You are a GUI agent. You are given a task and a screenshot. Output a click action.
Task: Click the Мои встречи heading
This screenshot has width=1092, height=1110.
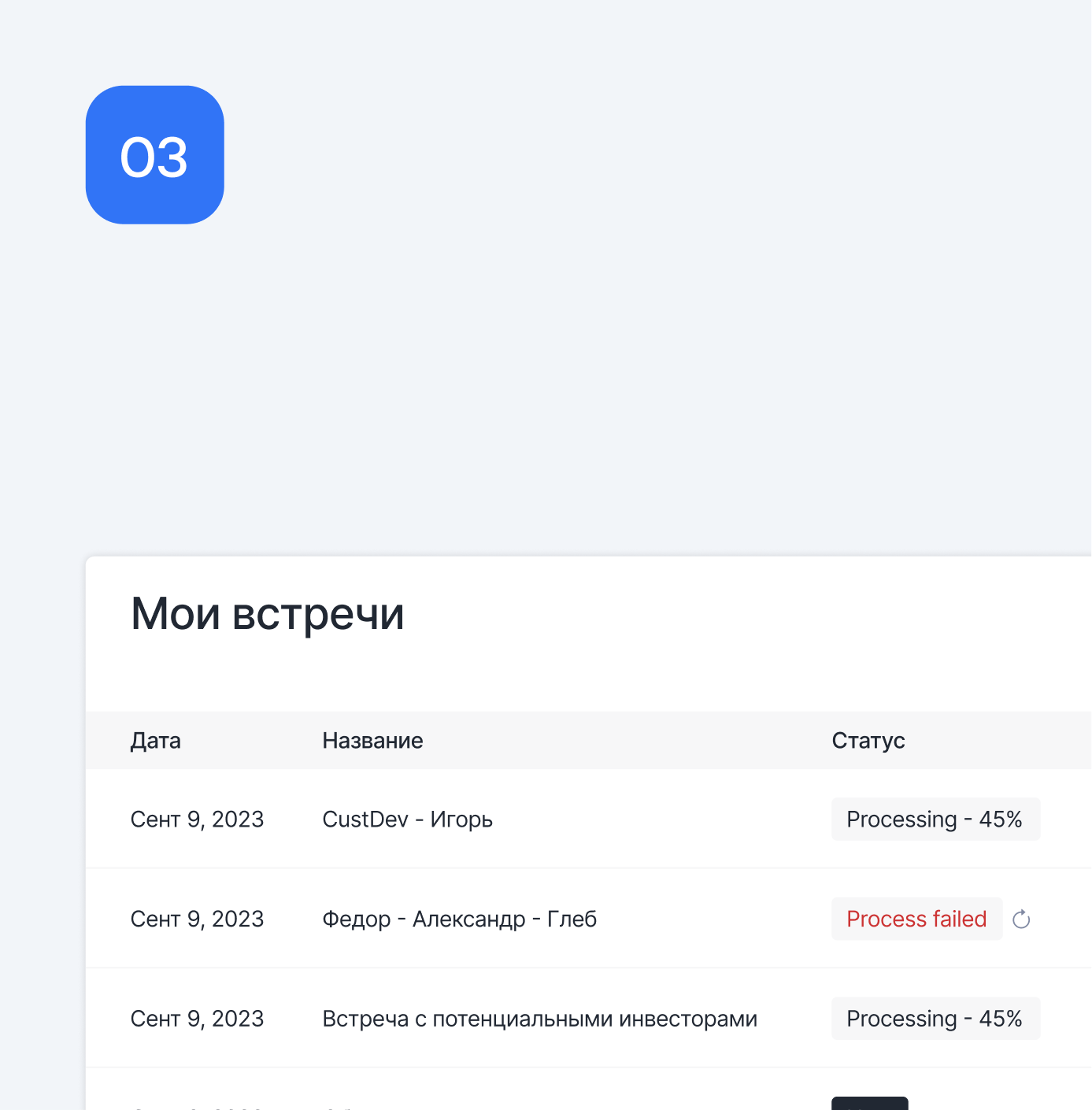(268, 614)
